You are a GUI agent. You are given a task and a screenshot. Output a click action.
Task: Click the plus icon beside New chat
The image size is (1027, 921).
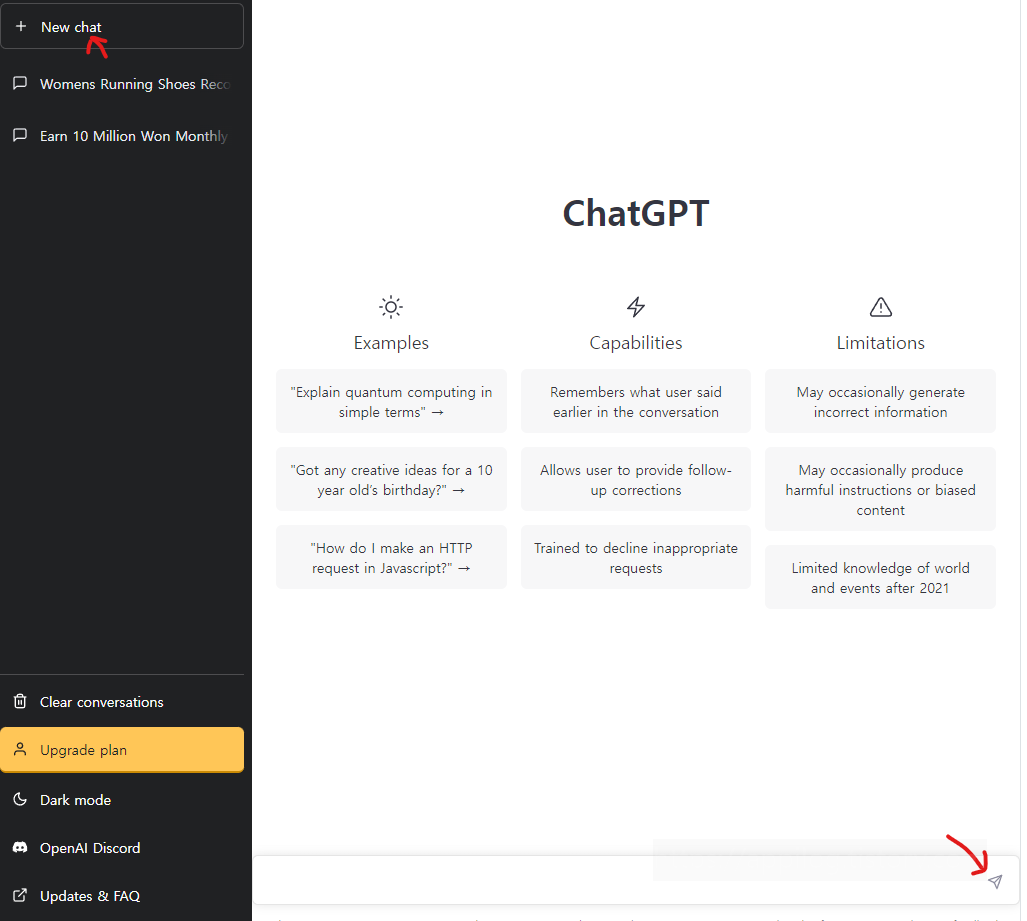[21, 26]
